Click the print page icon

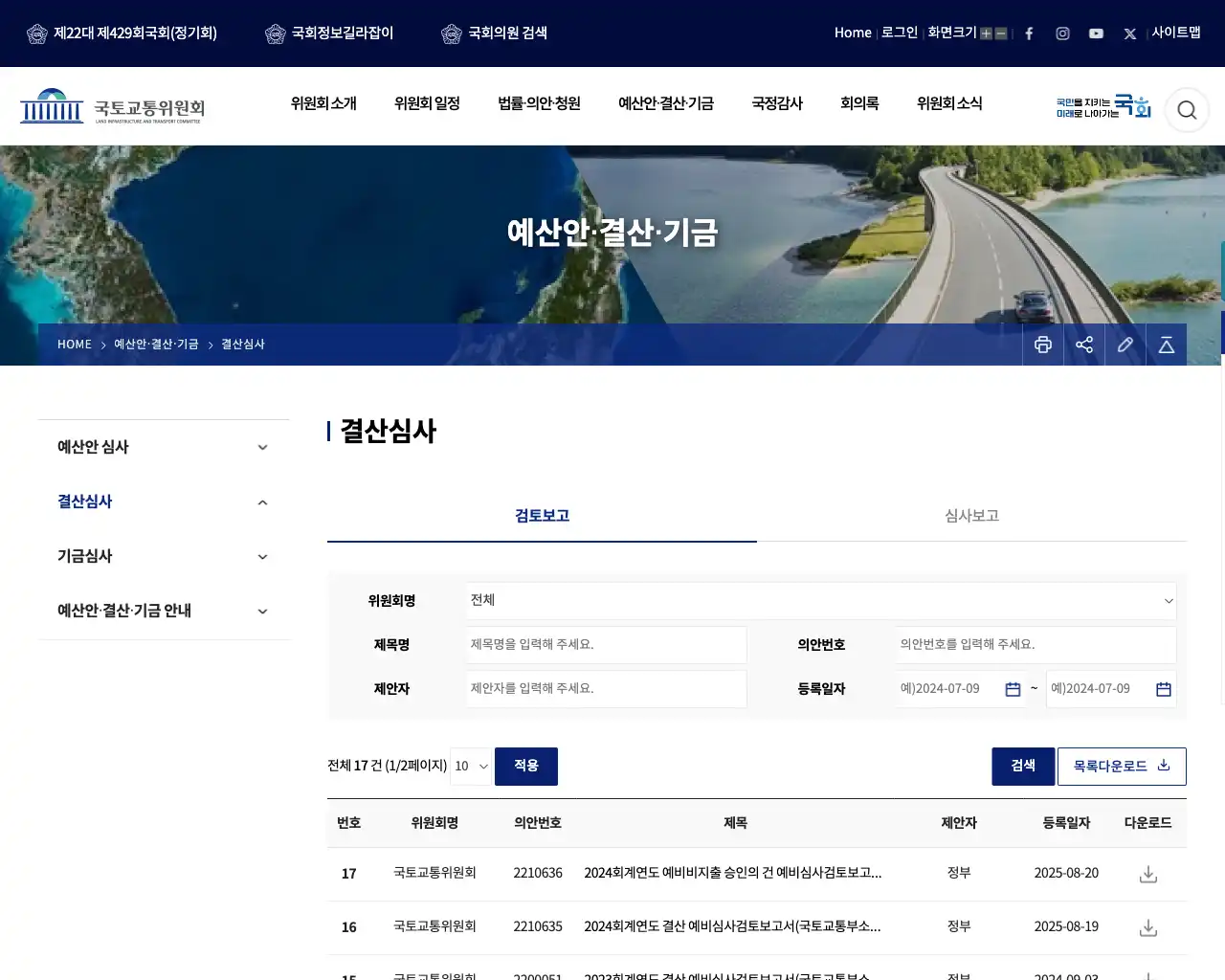coord(1043,345)
